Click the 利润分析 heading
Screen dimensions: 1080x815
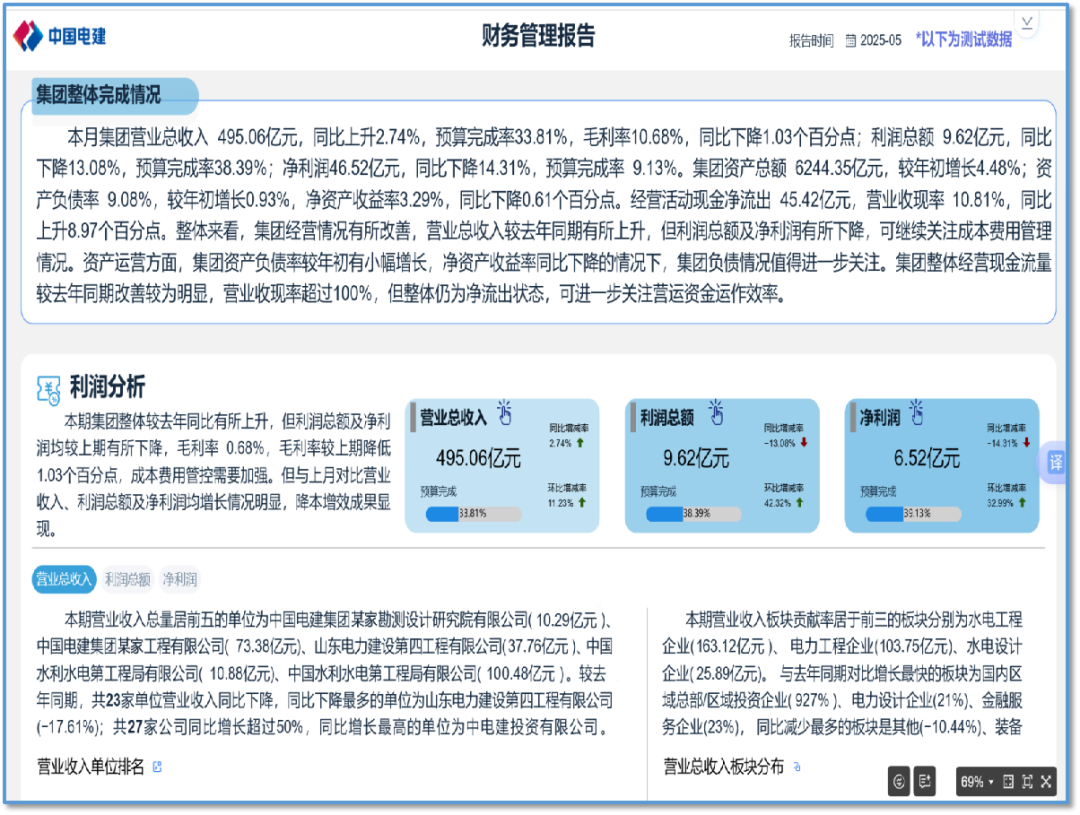pyautogui.click(x=107, y=387)
